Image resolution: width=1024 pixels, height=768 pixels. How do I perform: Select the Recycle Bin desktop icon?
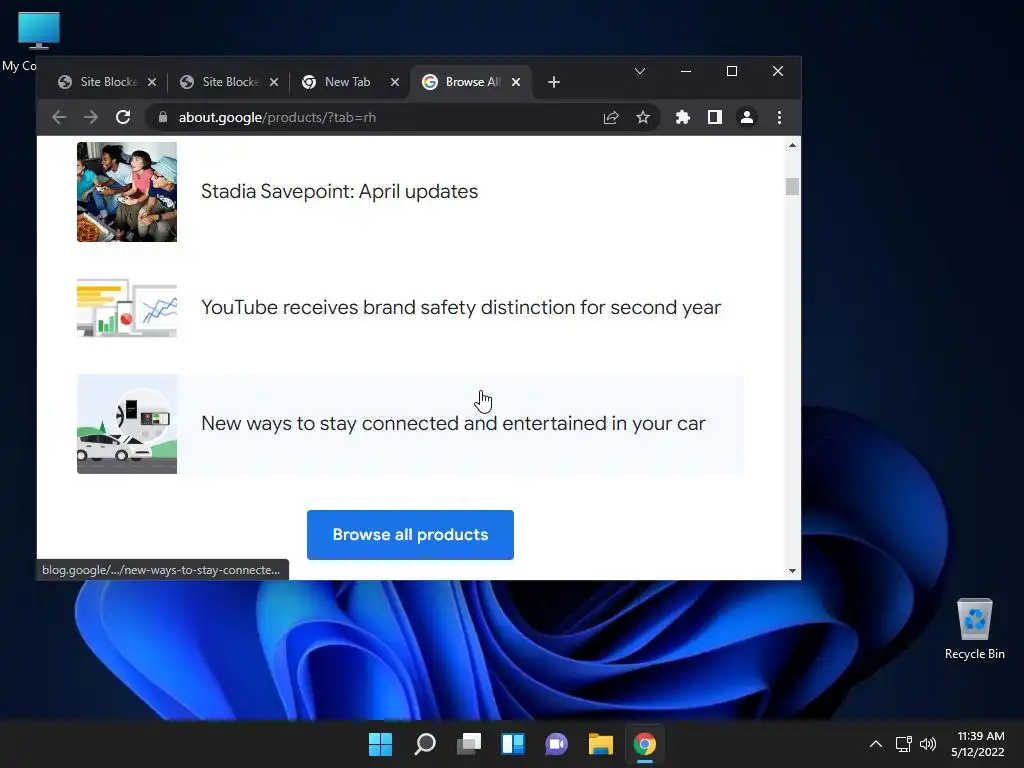click(x=974, y=629)
